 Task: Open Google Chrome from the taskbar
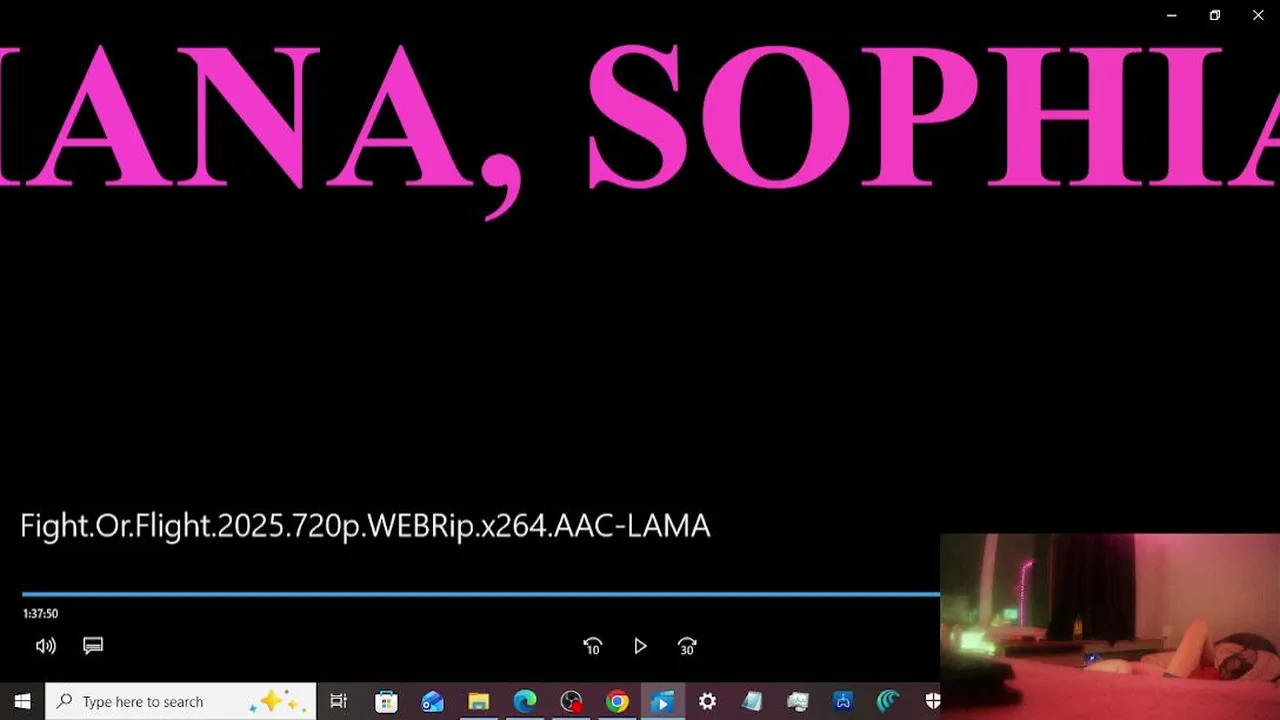click(x=617, y=701)
